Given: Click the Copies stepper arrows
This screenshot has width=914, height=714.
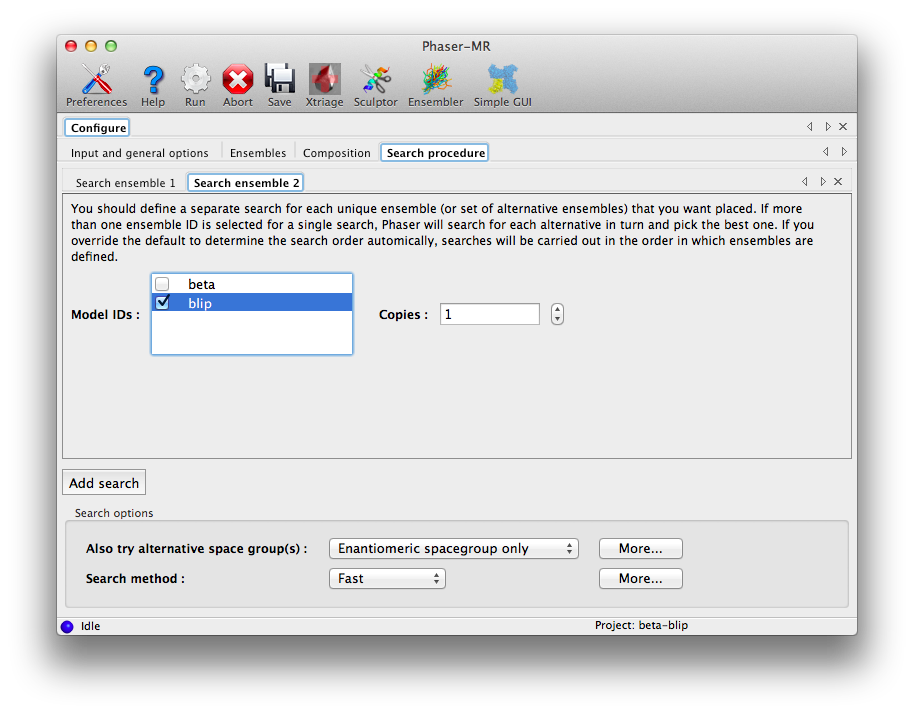Looking at the screenshot, I should (557, 314).
